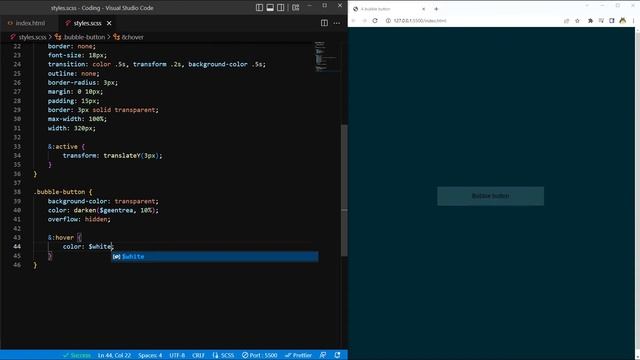This screenshot has height=360, width=640.
Task: Open the browser profile avatar
Action: [622, 20]
